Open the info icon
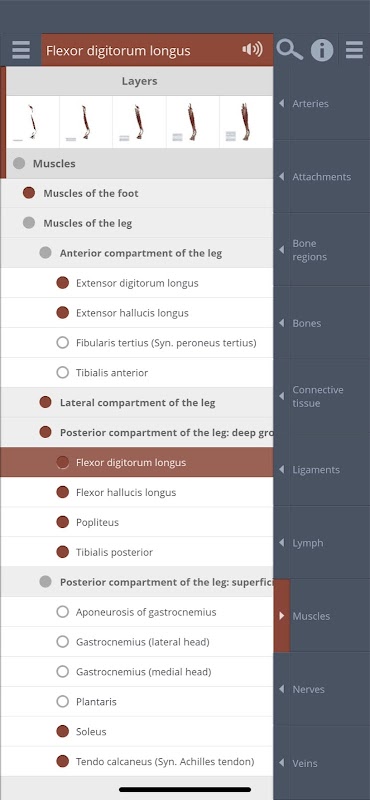The image size is (370, 800). (x=322, y=50)
